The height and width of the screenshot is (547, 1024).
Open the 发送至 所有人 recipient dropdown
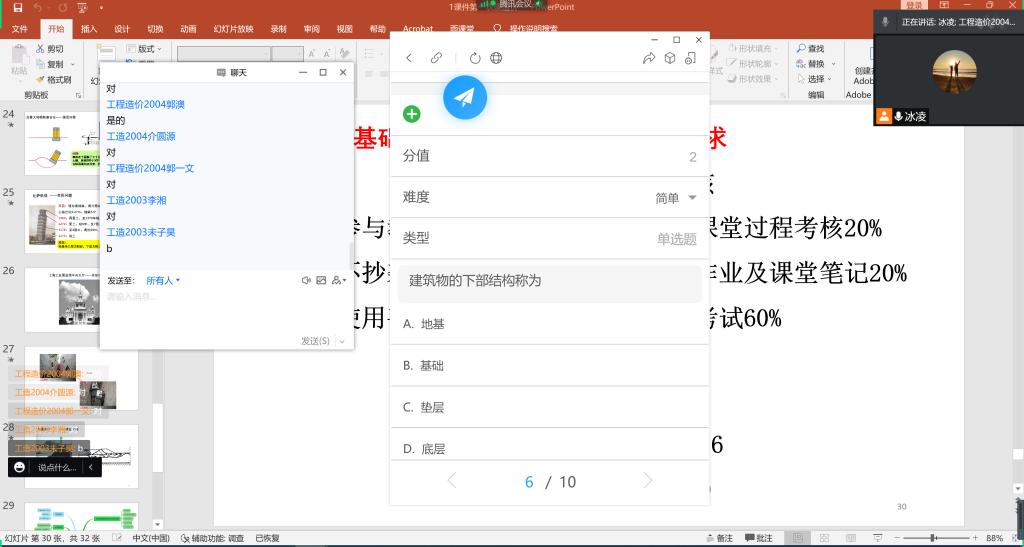click(163, 281)
